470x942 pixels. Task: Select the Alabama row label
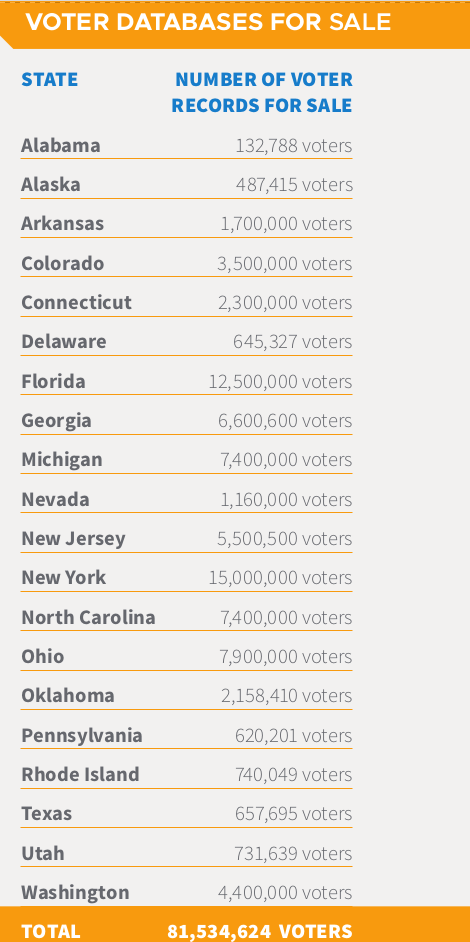[61, 145]
